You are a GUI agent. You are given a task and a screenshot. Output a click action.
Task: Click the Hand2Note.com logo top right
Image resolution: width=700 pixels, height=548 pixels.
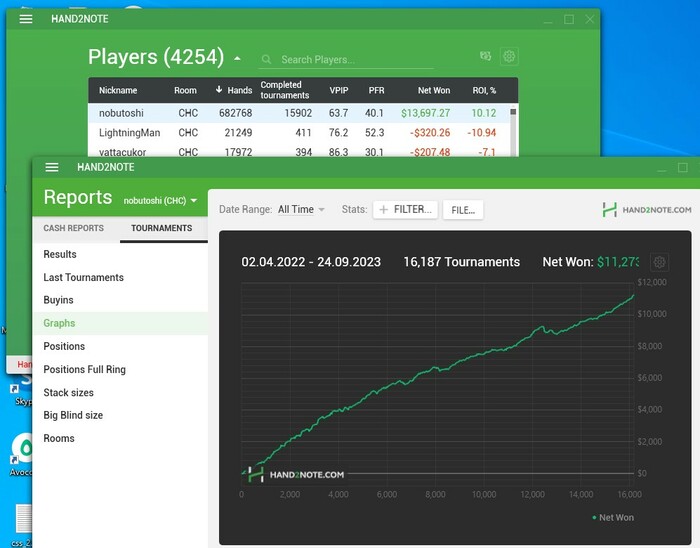[x=646, y=210]
